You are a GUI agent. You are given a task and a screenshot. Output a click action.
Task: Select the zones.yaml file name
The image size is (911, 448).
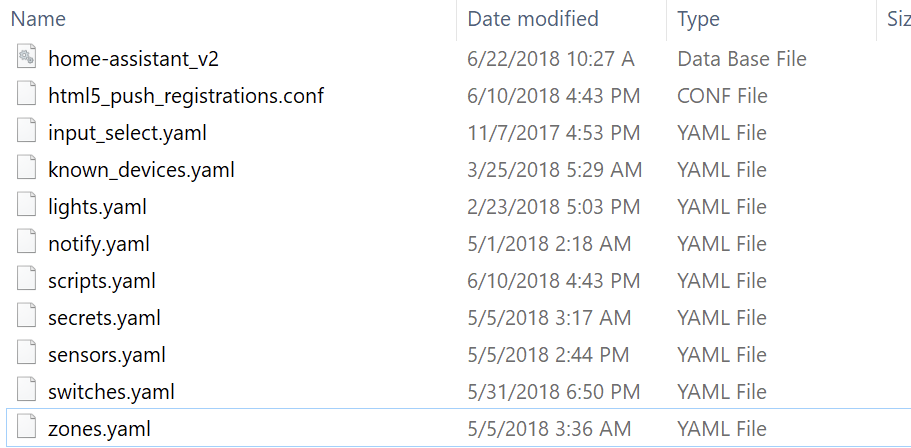coord(99,429)
